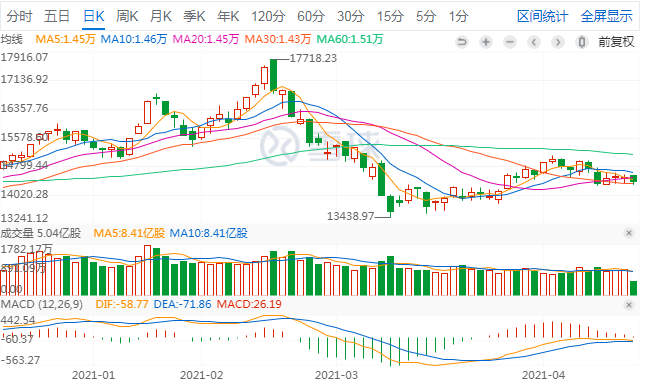Click the MA60:1.51万 indicator label
Viewport: 648px width, 392px height.
[x=350, y=39]
